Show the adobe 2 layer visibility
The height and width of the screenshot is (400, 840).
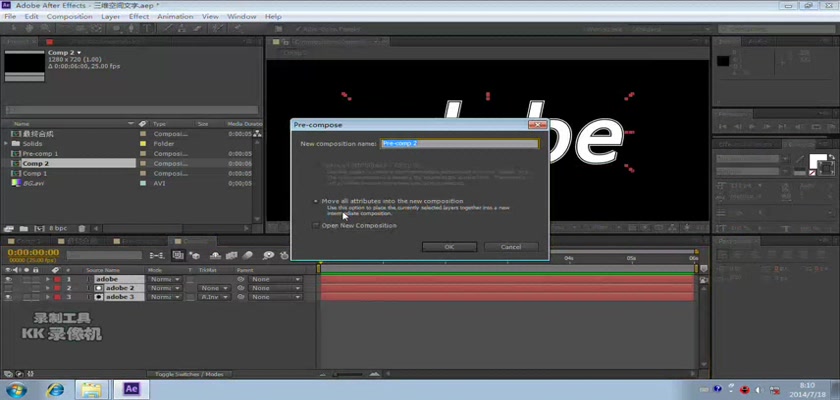click(x=8, y=288)
